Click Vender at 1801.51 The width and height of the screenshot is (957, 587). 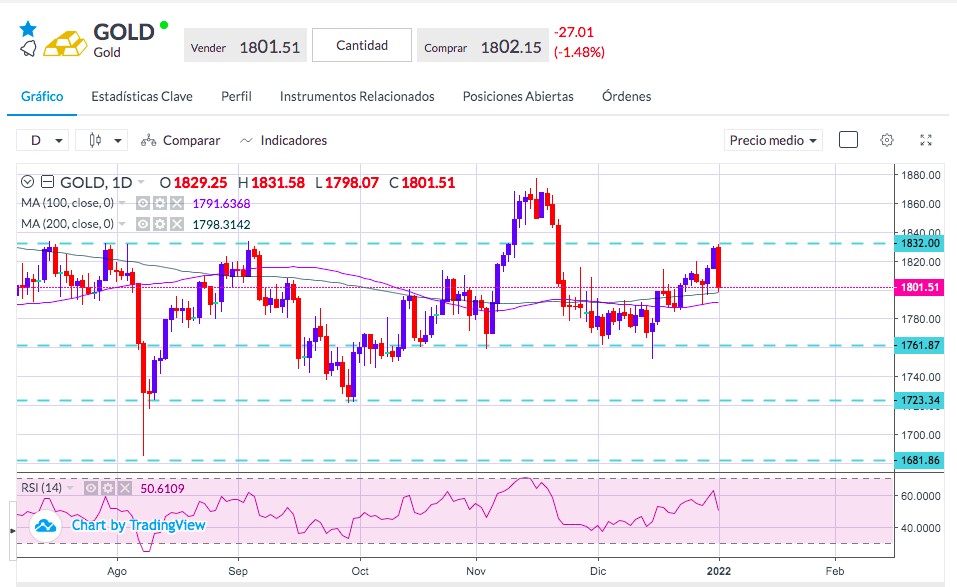coord(245,47)
